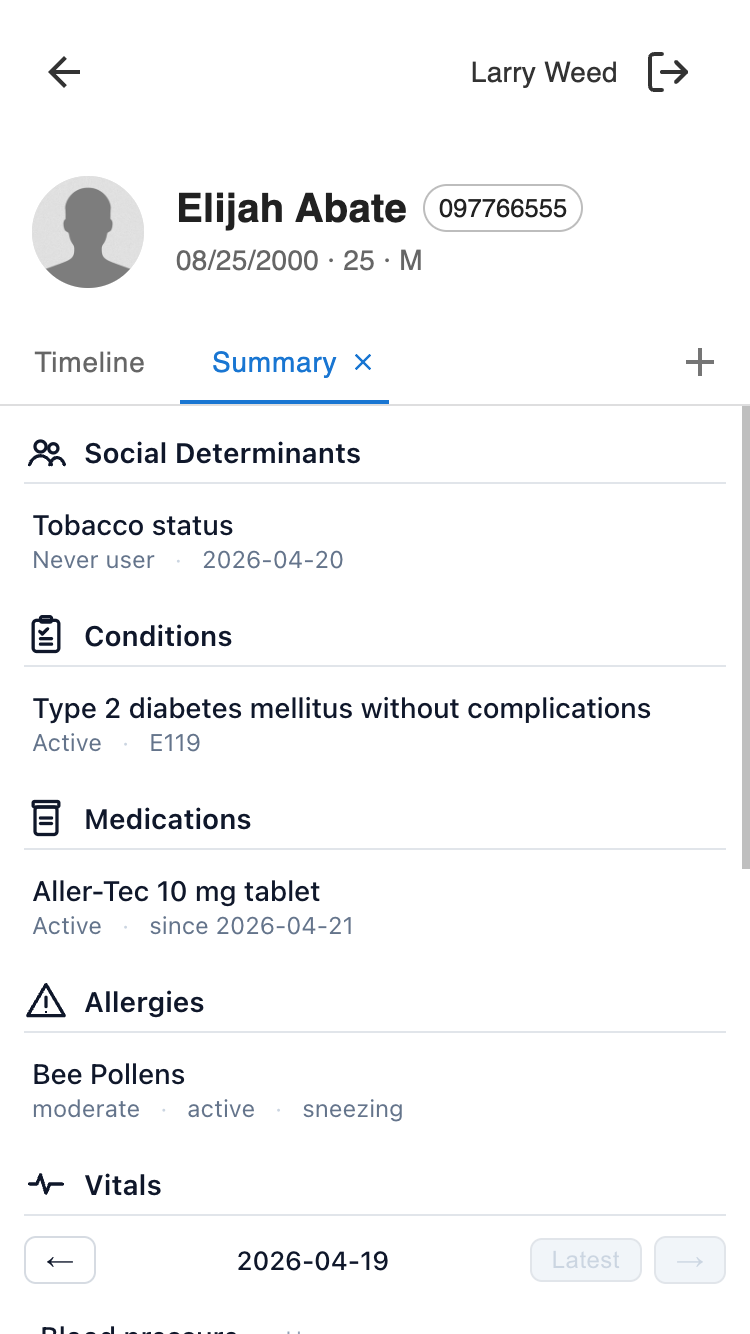Click the patient avatar photo

point(88,232)
